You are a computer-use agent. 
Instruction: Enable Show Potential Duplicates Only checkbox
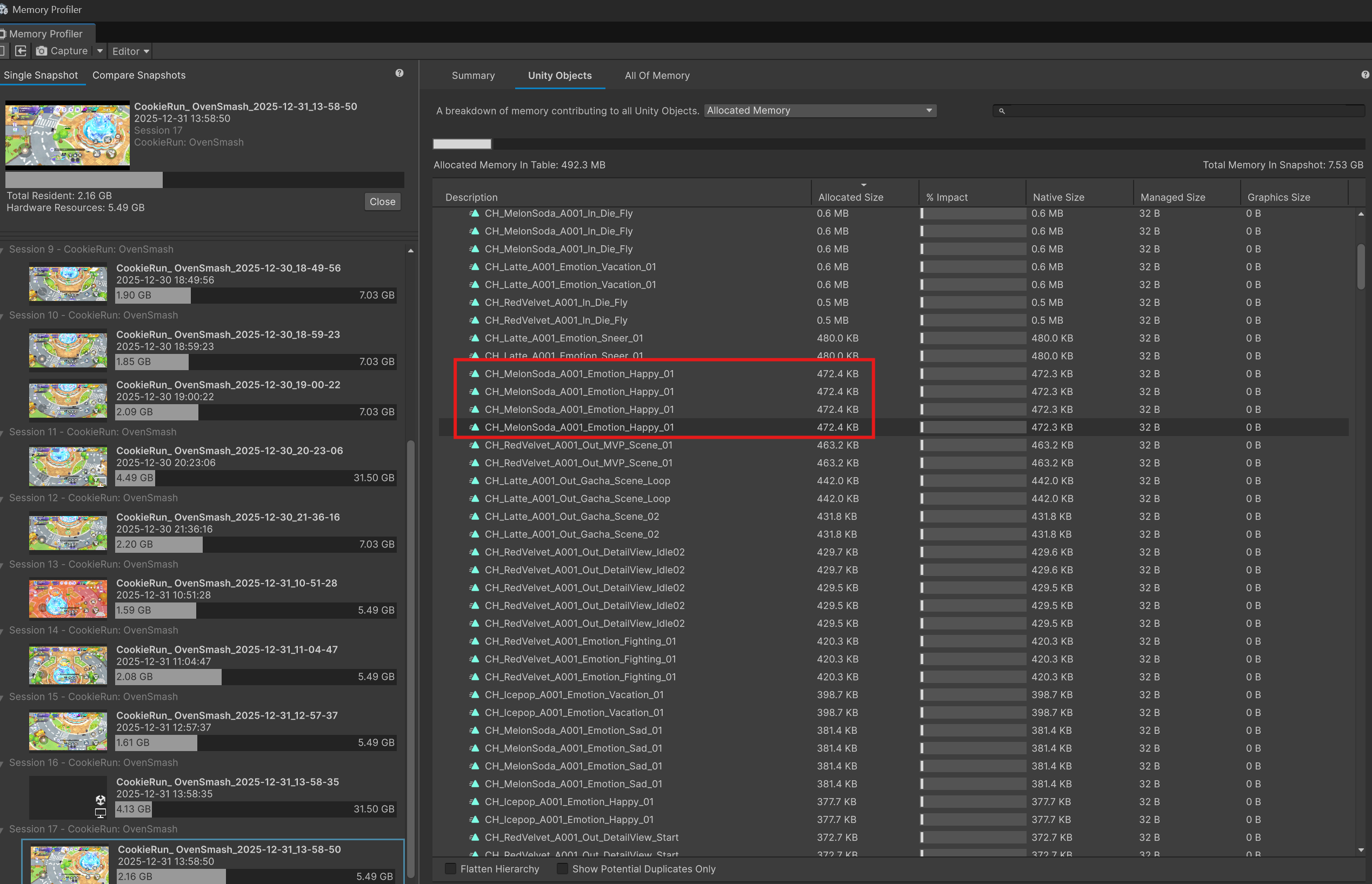pos(562,868)
